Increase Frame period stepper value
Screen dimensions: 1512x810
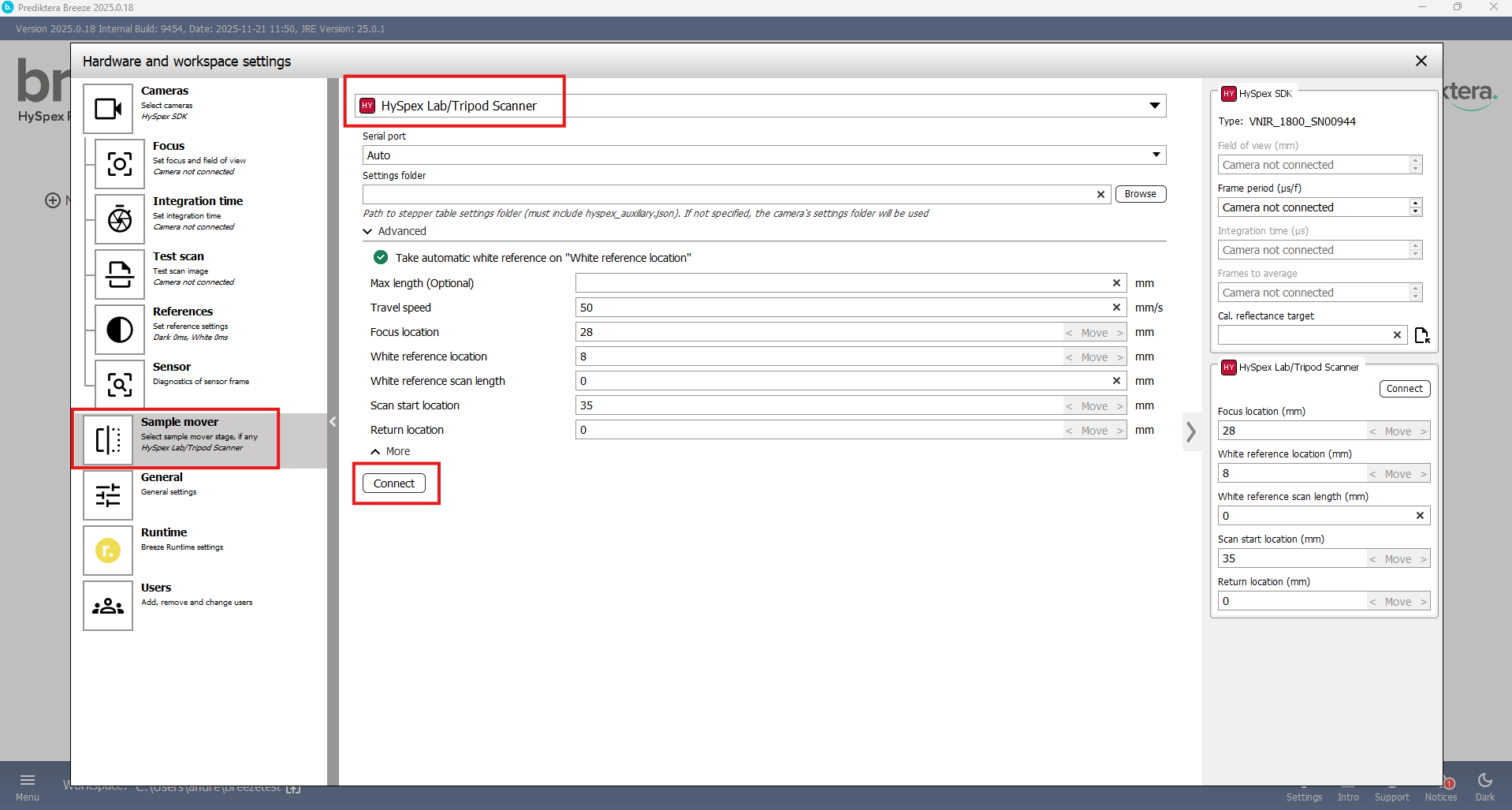[1416, 203]
